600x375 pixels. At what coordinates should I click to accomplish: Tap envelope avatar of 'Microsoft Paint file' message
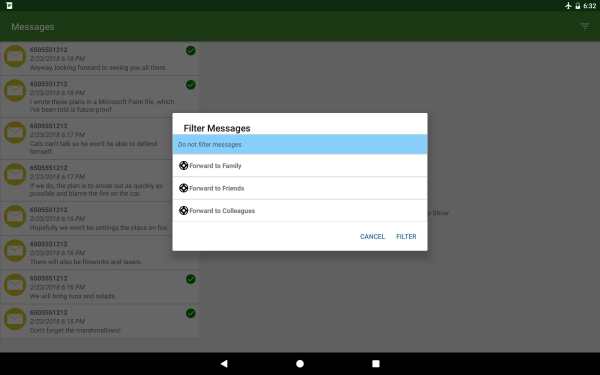pyautogui.click(x=15, y=90)
